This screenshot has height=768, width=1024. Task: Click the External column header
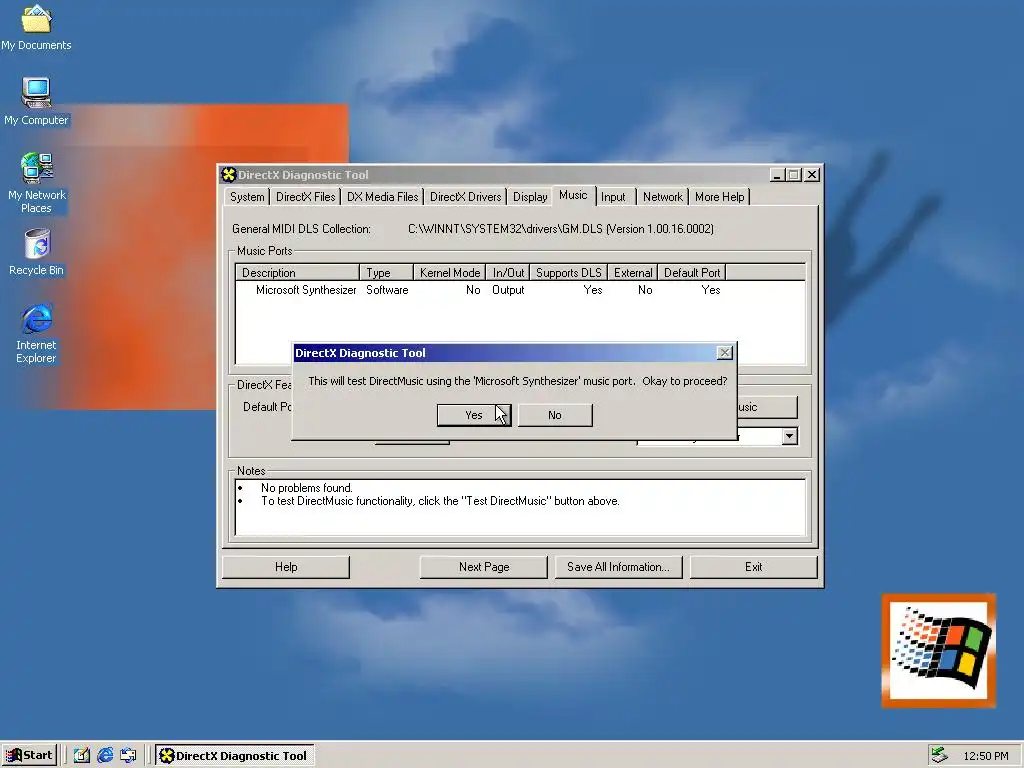(x=632, y=273)
